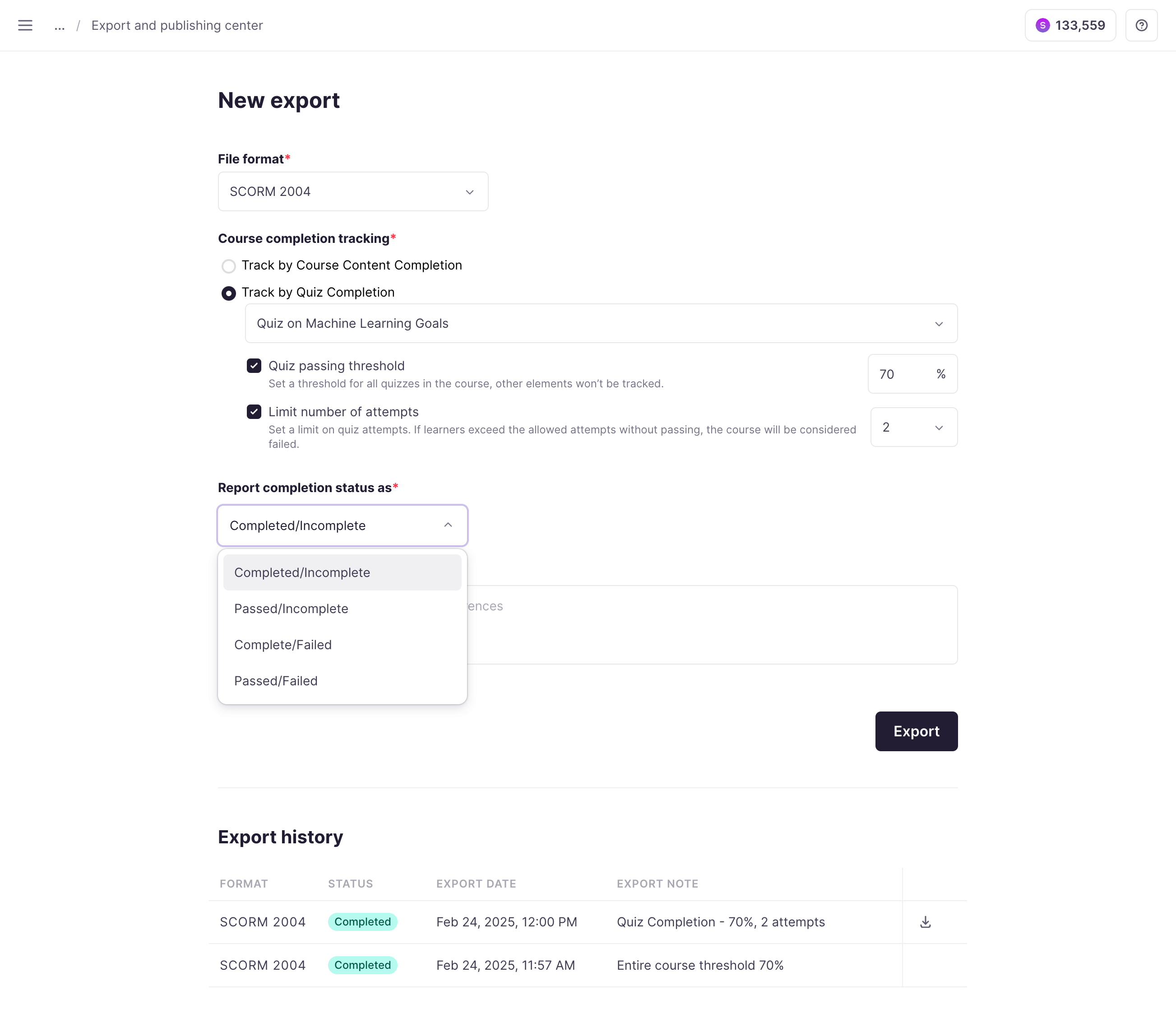
Task: Click the EXPORT NOTE column header
Action: click(657, 883)
